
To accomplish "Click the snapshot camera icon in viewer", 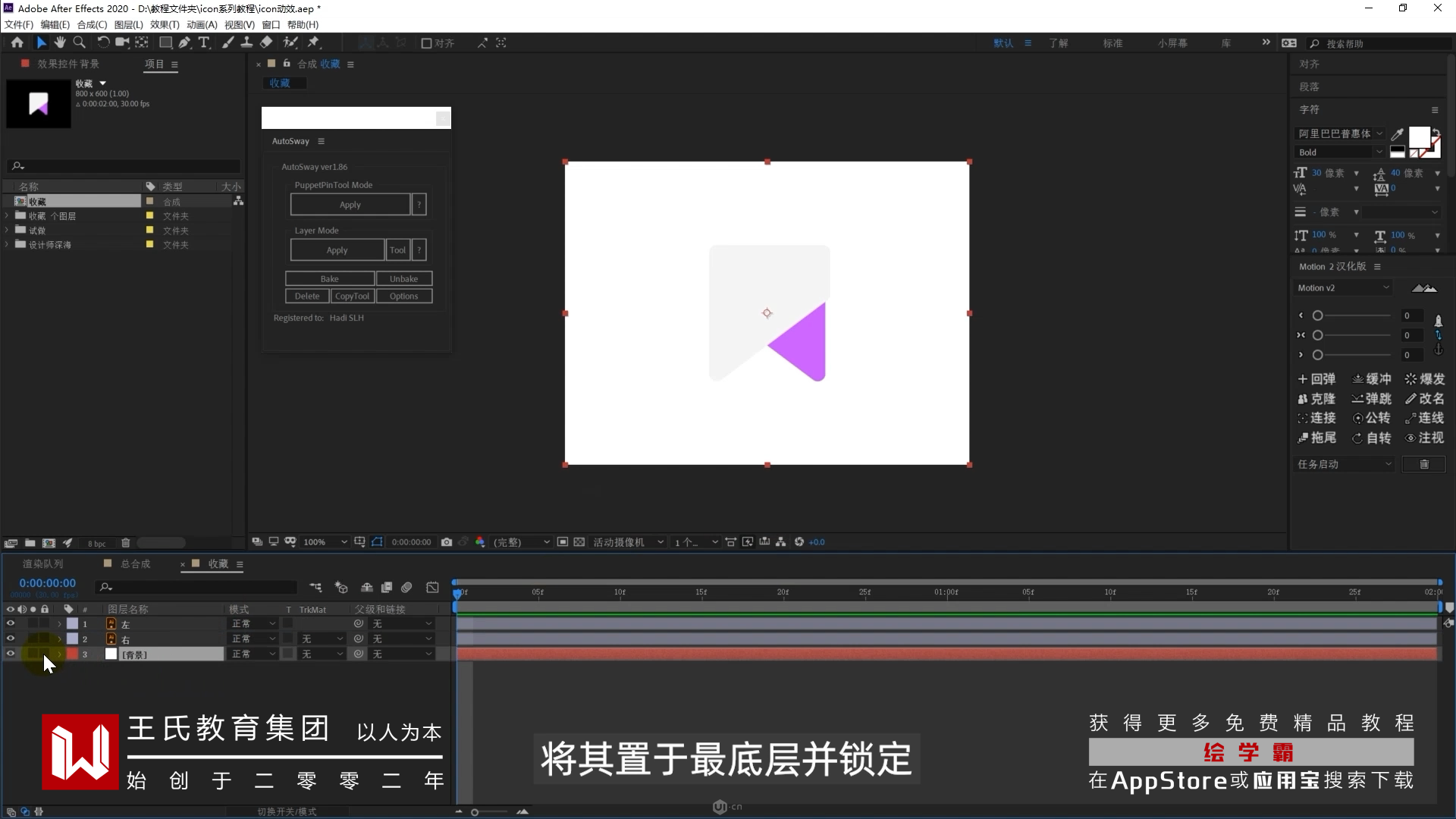I will 447,542.
